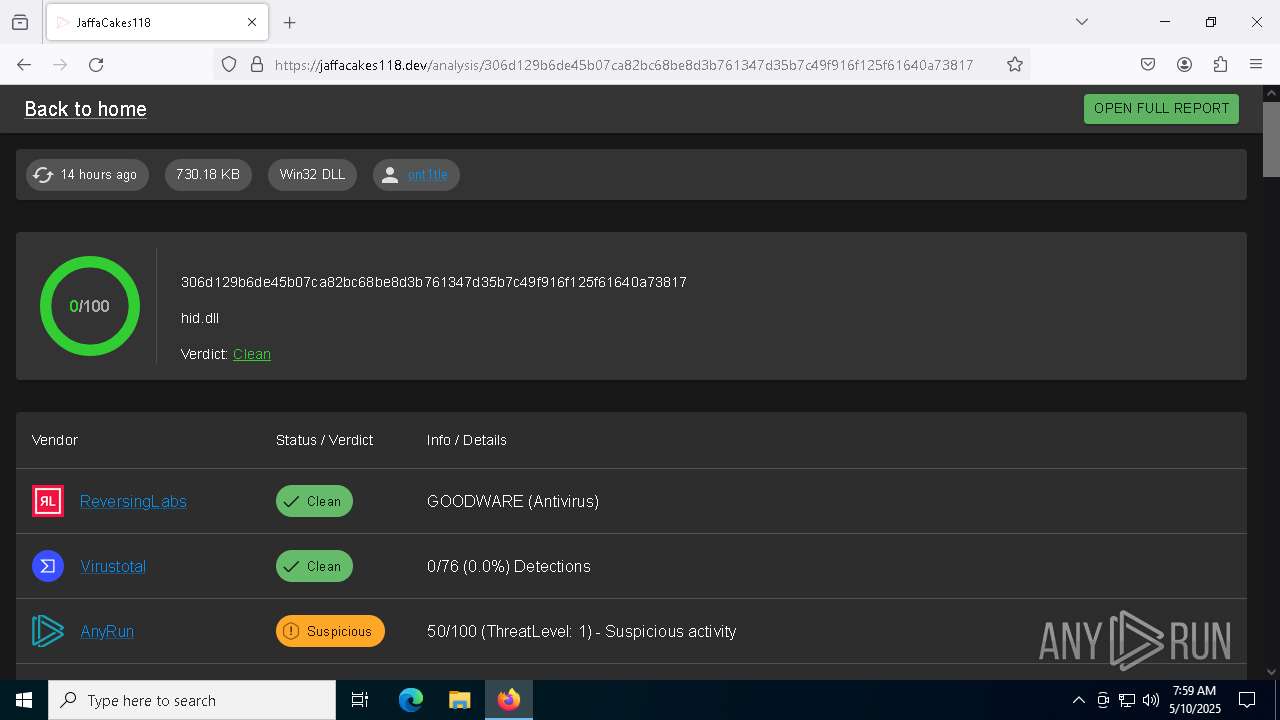This screenshot has width=1280, height=720.
Task: Follow the Back to home link
Action: [85, 109]
